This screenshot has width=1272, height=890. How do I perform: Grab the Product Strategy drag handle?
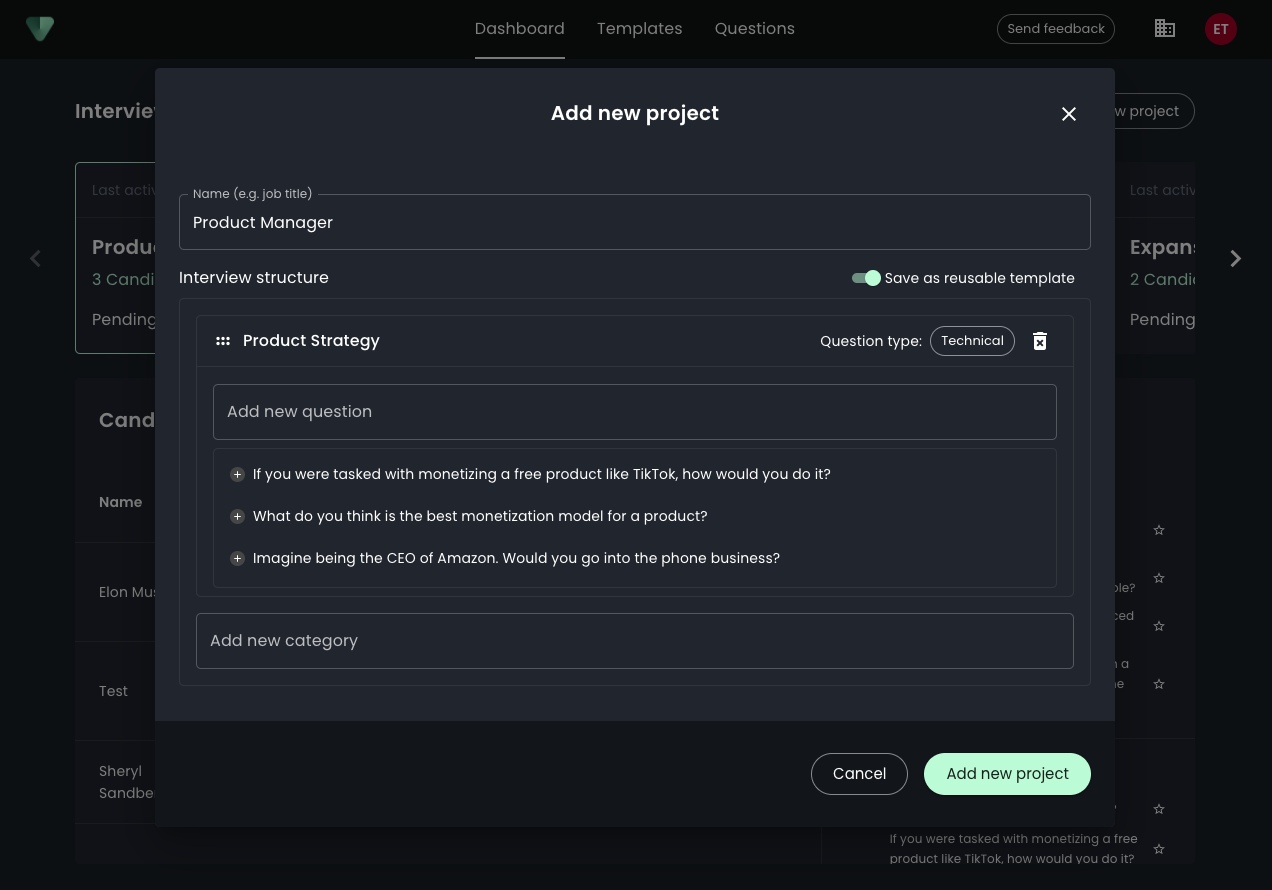click(x=223, y=341)
